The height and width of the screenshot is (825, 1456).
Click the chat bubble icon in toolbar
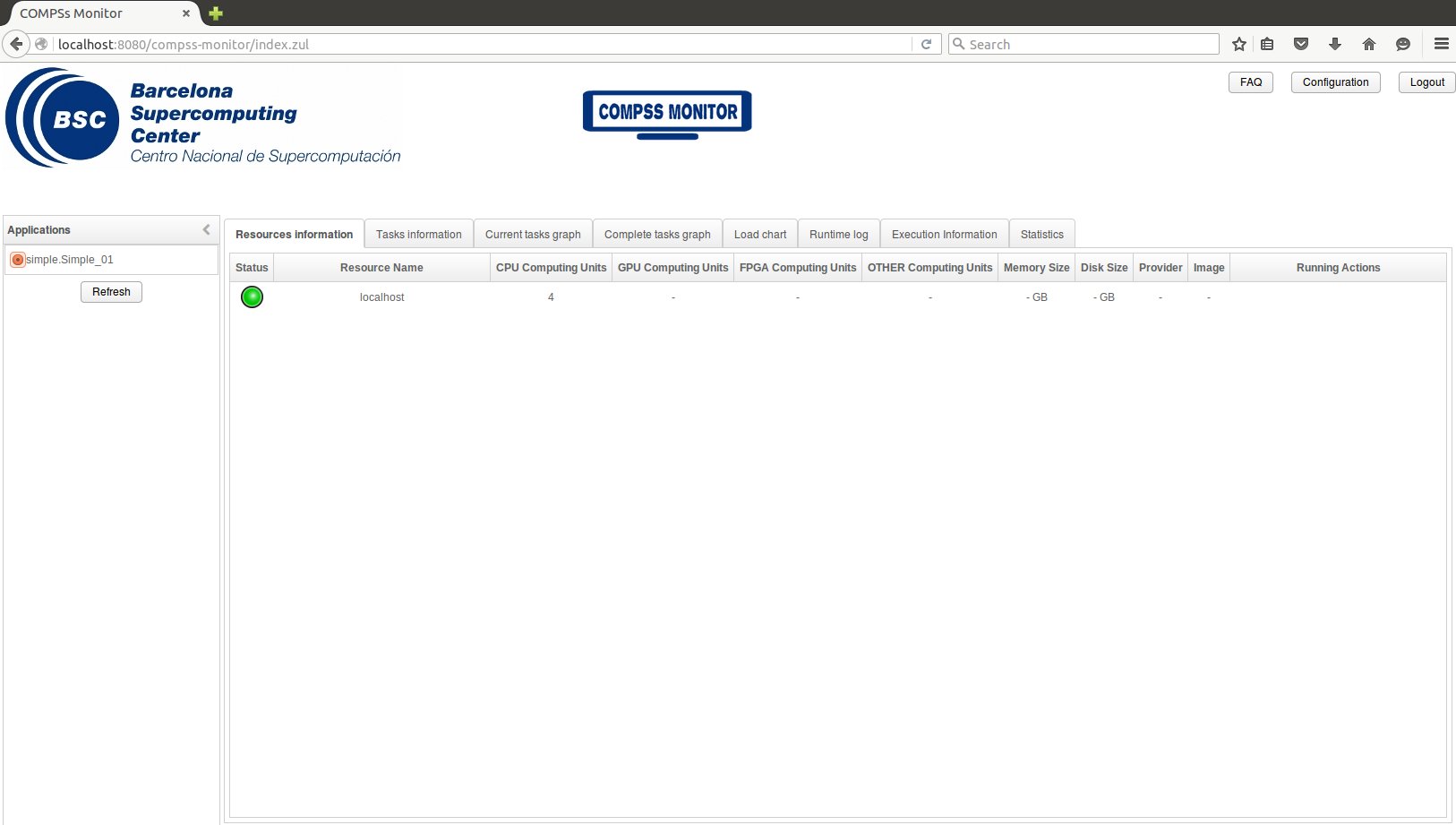click(x=1403, y=44)
